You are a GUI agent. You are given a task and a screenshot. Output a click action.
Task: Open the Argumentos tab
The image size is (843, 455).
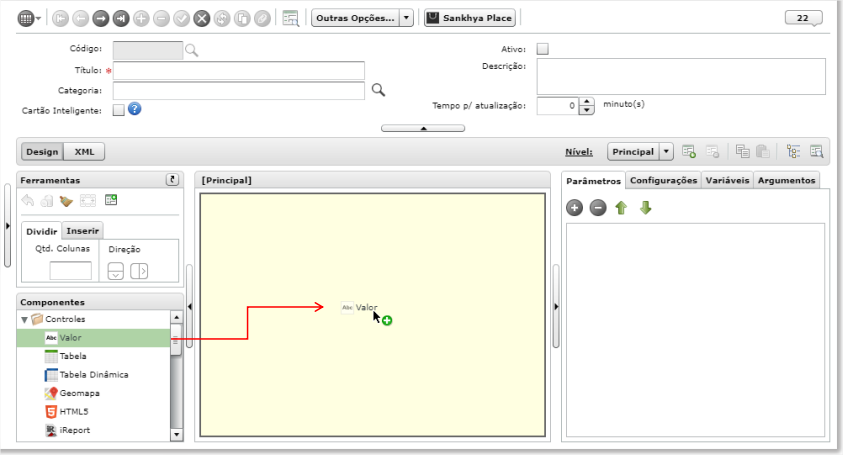[787, 180]
